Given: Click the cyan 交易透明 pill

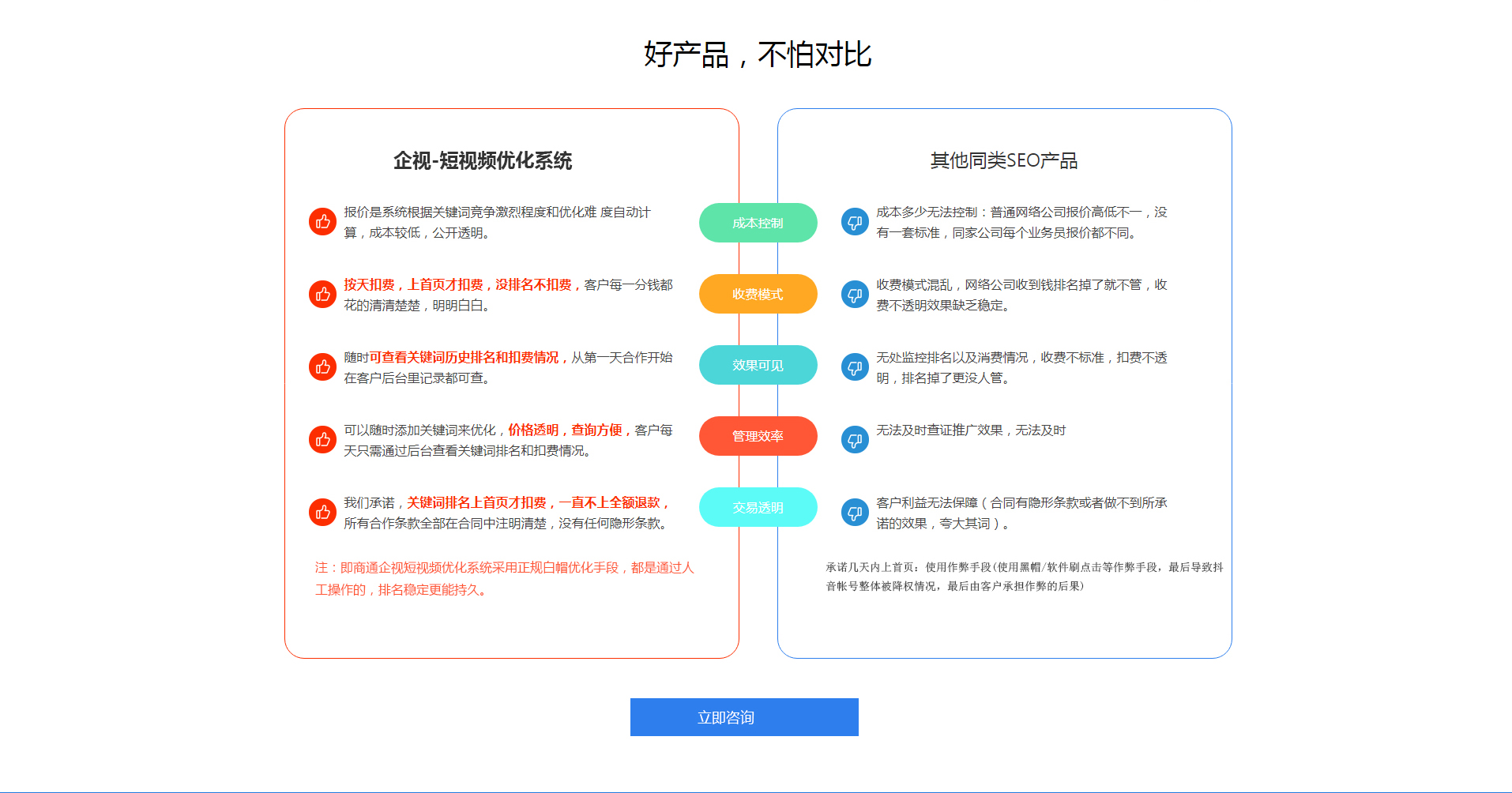Looking at the screenshot, I should pos(758,507).
